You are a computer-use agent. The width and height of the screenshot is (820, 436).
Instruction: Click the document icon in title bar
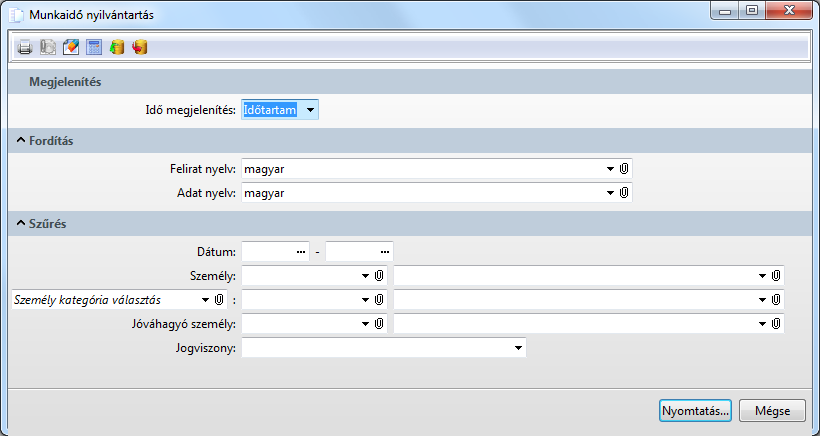point(17,15)
